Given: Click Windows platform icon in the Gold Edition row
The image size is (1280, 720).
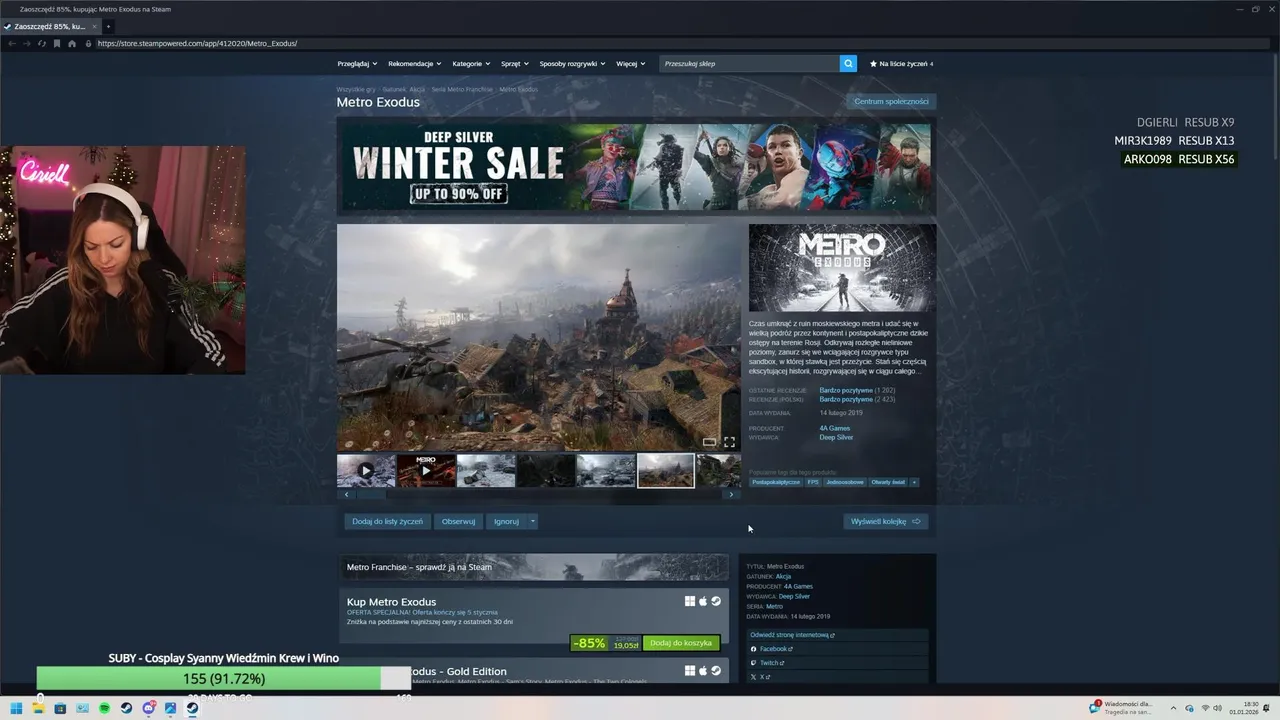Looking at the screenshot, I should tap(690, 671).
